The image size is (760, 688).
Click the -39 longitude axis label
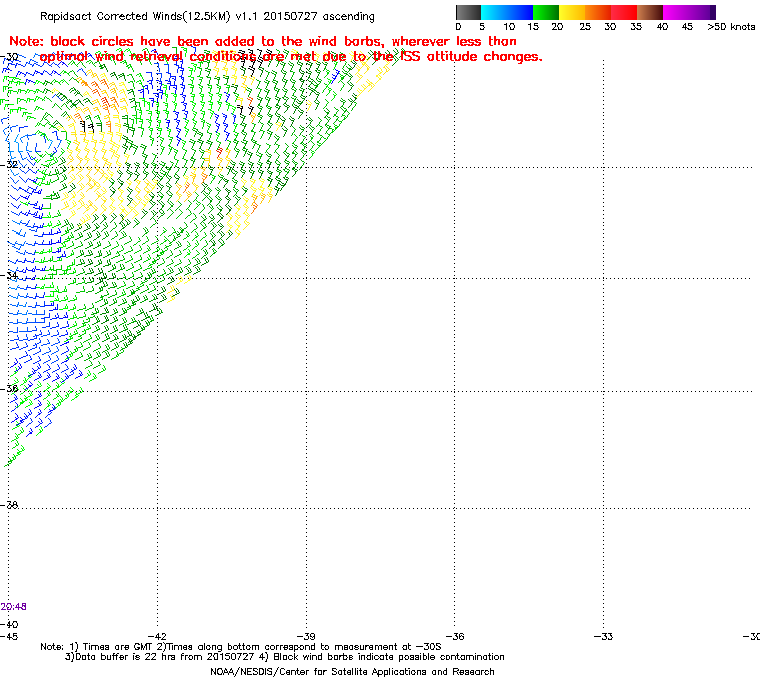tap(306, 636)
